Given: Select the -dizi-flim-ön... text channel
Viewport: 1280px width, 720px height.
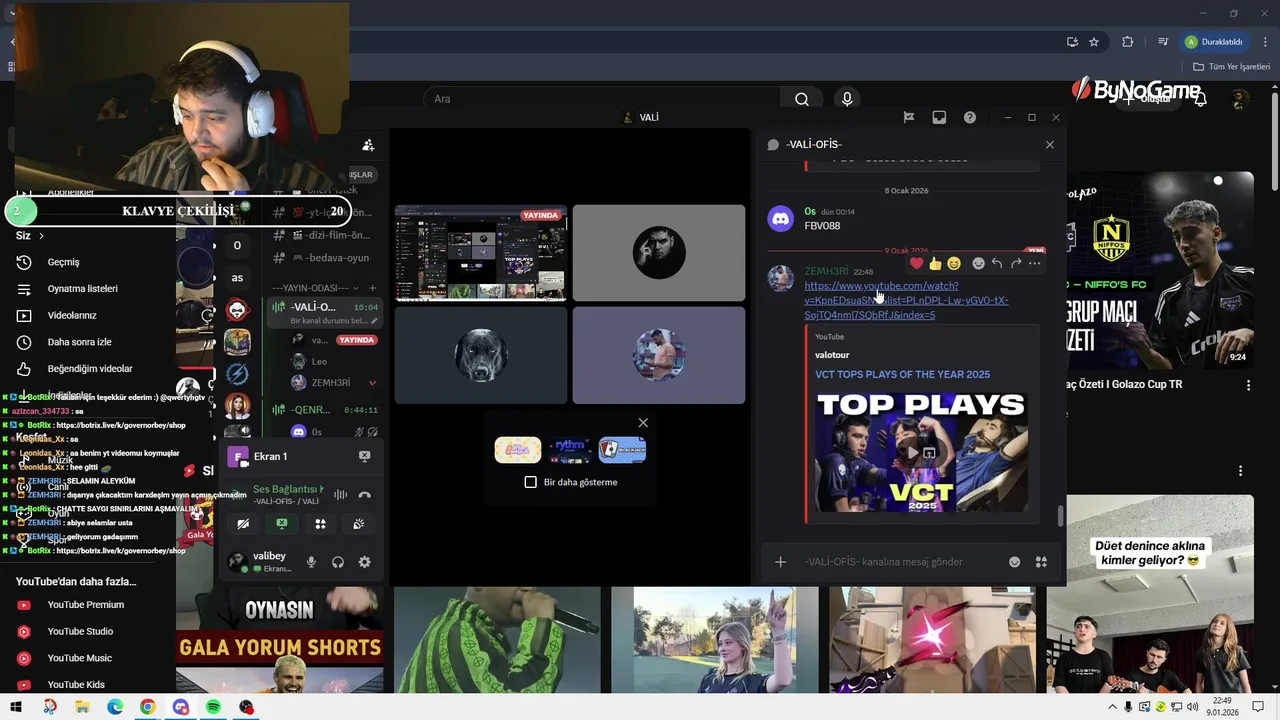Looking at the screenshot, I should (x=325, y=235).
